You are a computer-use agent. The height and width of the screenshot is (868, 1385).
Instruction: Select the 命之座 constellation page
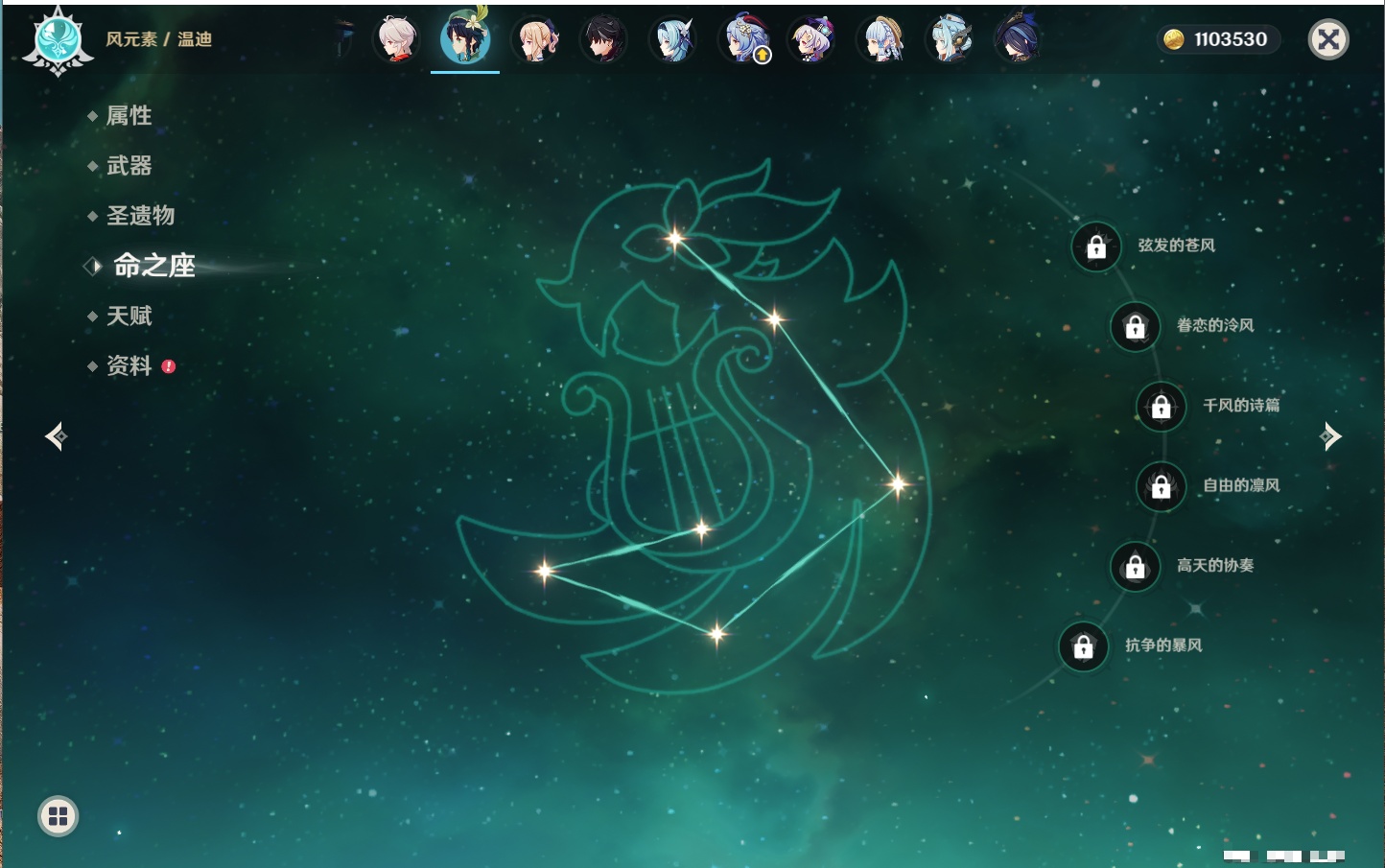[154, 266]
